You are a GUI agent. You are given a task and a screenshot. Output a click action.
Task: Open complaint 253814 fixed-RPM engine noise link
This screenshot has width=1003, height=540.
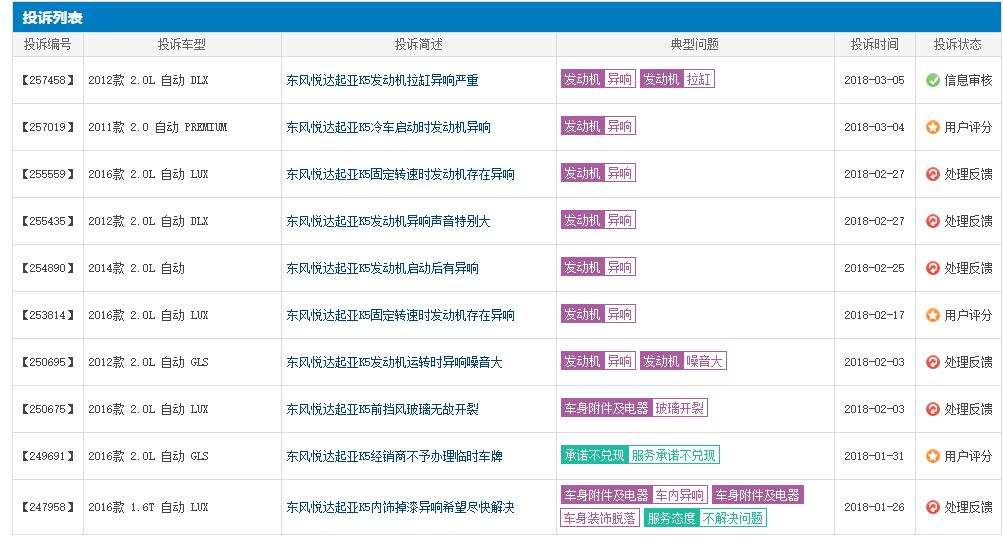[x=400, y=315]
